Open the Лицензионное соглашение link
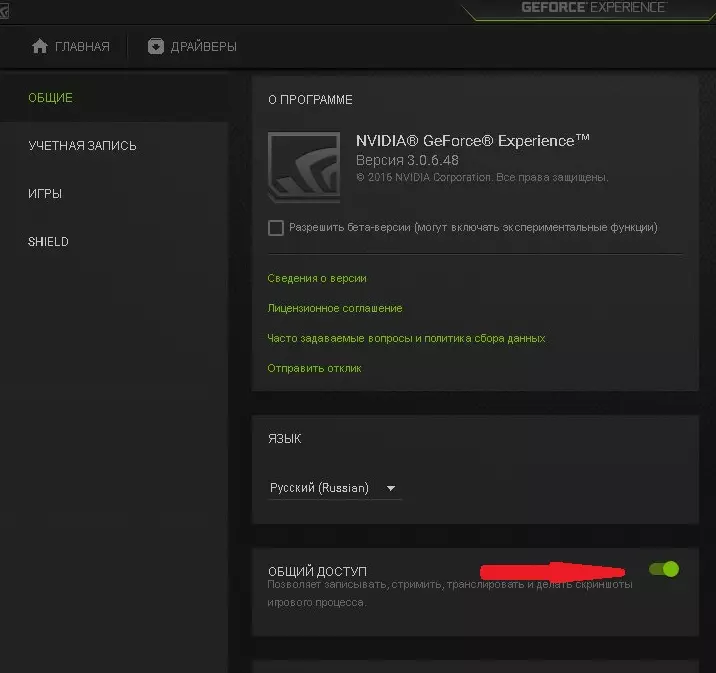716x673 pixels. 335,308
